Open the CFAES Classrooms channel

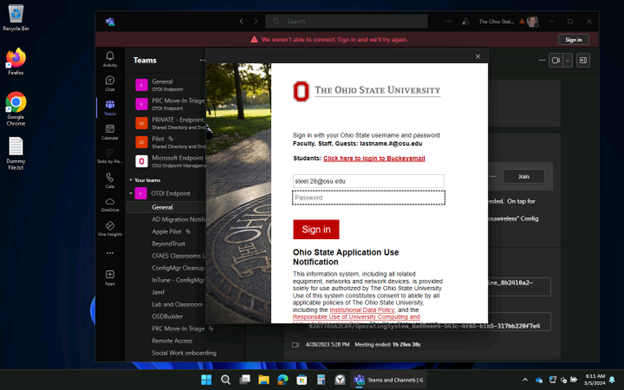point(178,256)
